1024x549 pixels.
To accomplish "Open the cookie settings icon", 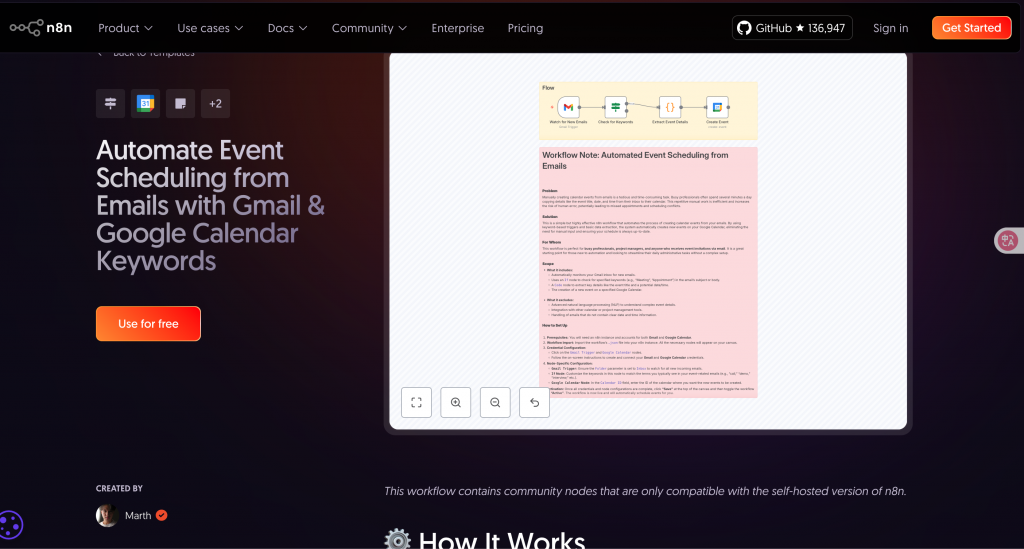I will point(10,525).
